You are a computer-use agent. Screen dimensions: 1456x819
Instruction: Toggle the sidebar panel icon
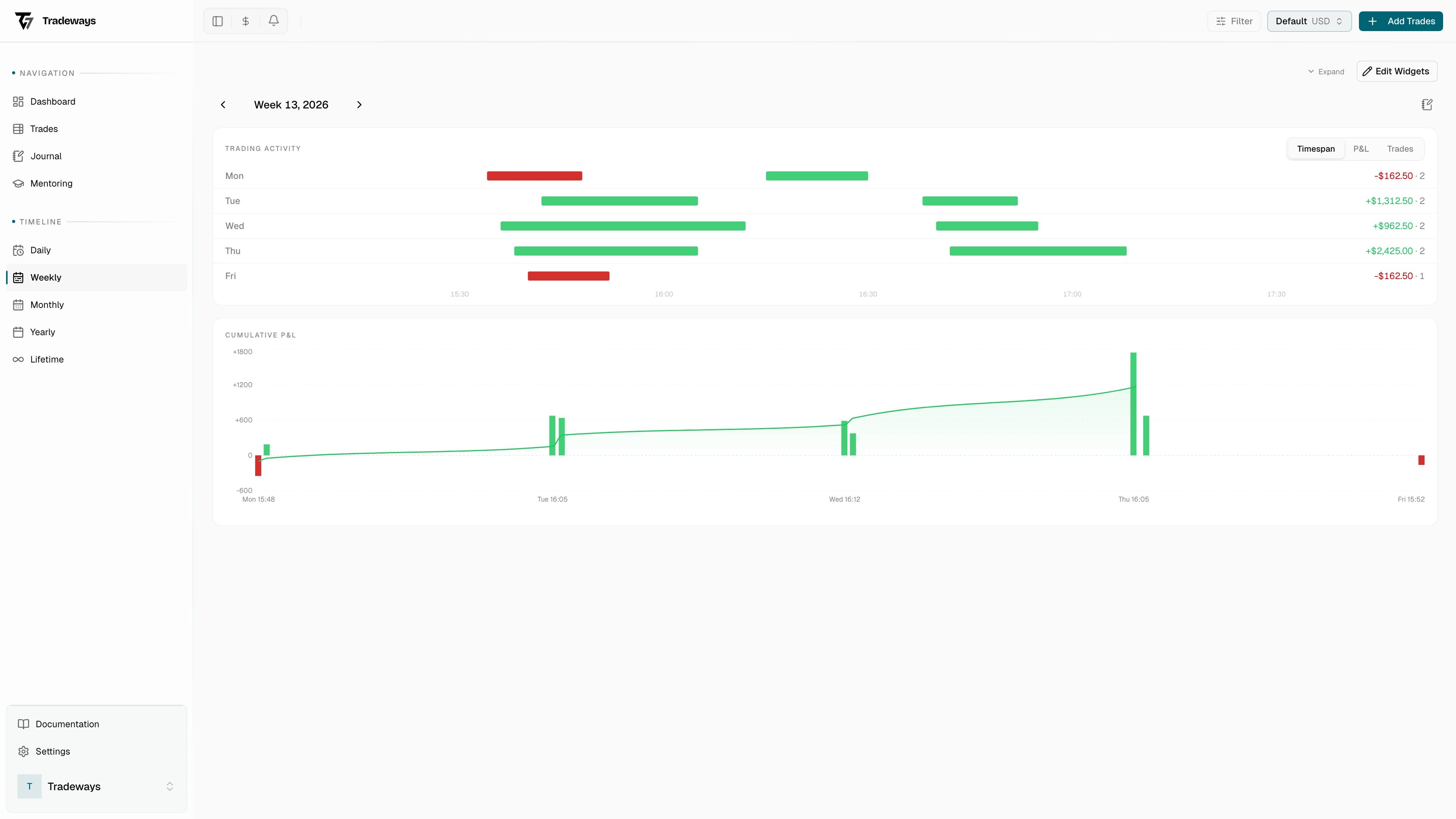click(218, 21)
